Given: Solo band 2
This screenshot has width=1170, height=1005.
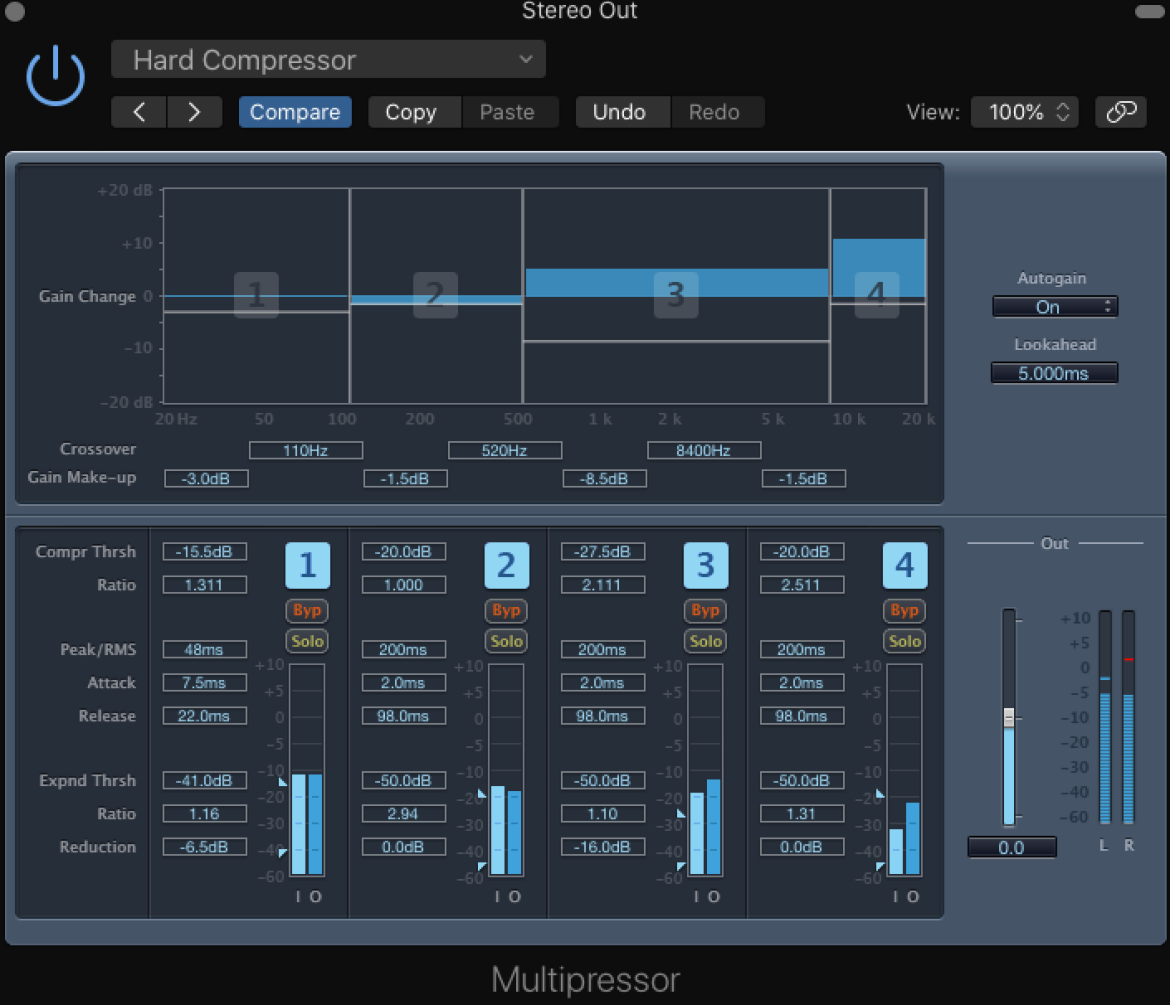Looking at the screenshot, I should coord(507,641).
